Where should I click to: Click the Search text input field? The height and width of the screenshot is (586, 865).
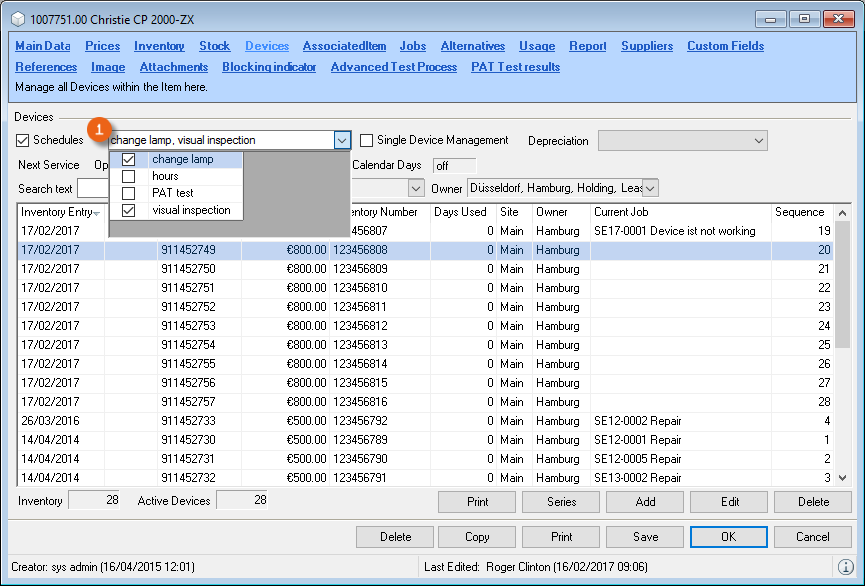[92, 188]
